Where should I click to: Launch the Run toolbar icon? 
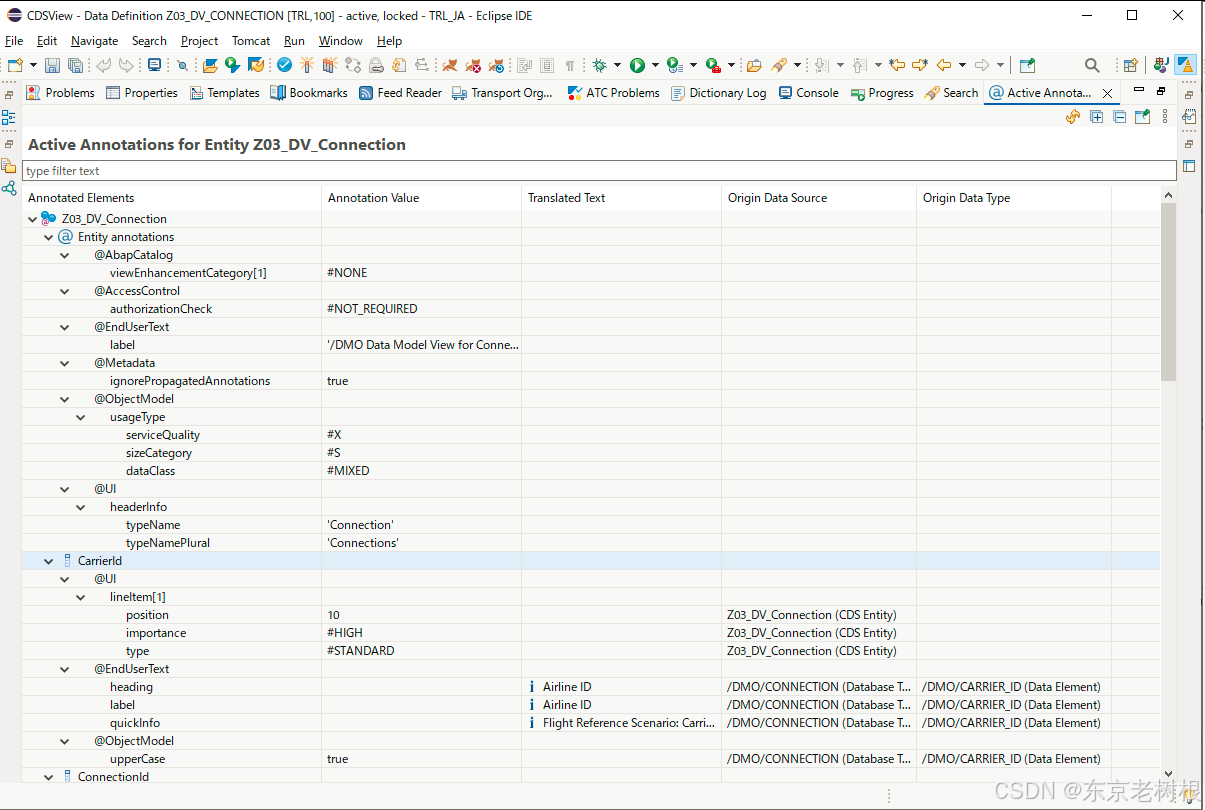coord(638,64)
